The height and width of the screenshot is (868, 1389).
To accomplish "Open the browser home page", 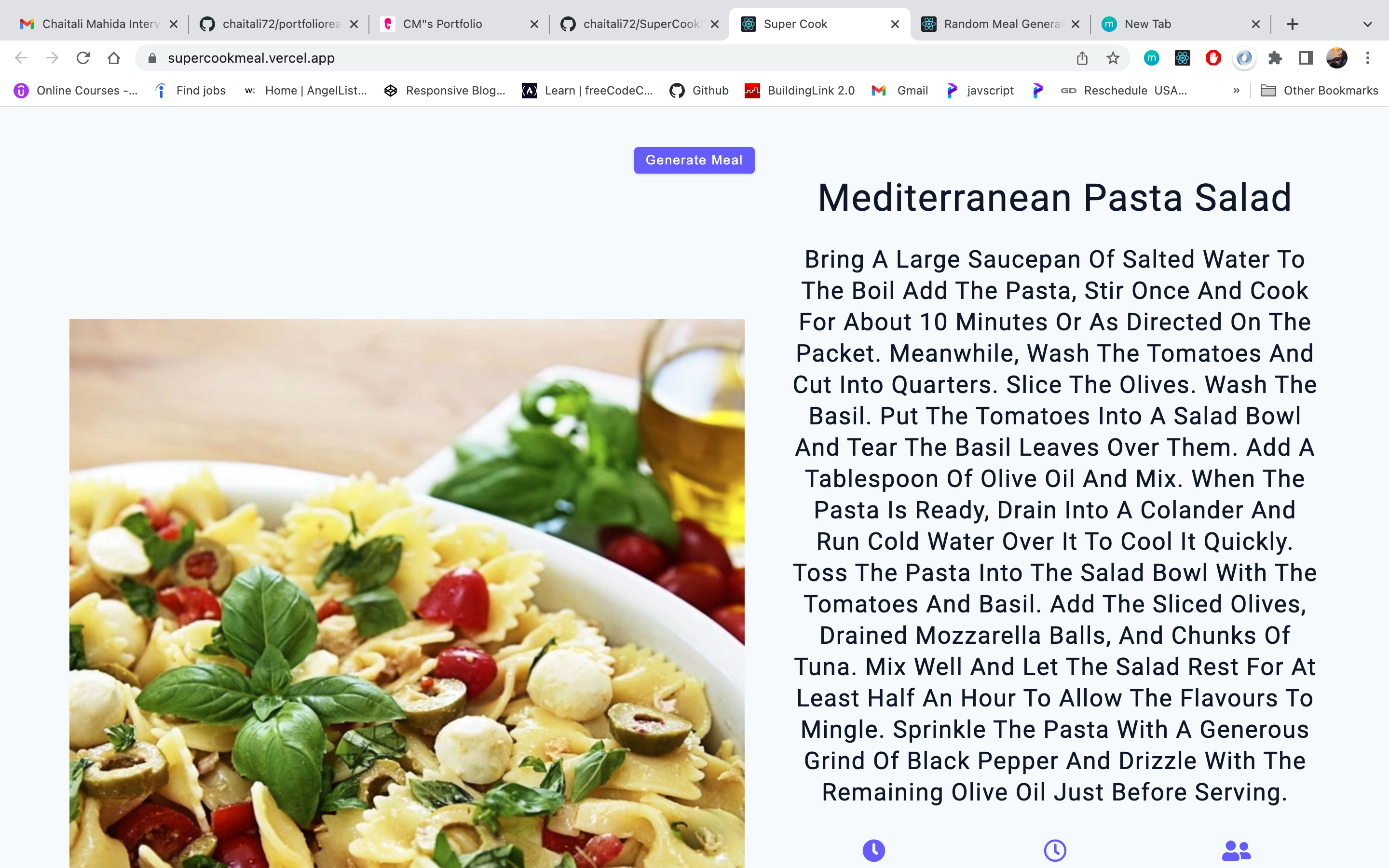I will pyautogui.click(x=114, y=58).
